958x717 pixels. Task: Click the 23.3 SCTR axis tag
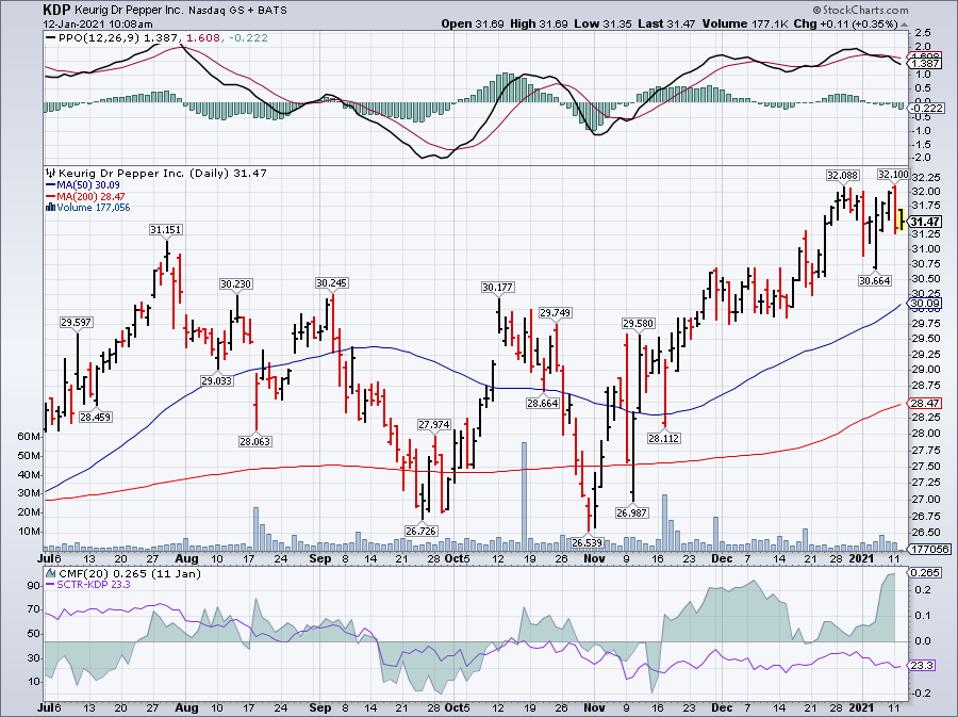tap(923, 665)
